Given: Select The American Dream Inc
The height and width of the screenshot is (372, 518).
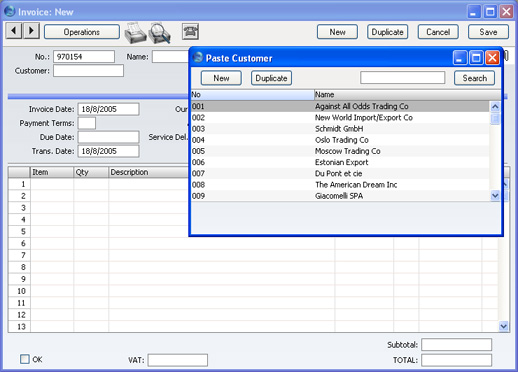Looking at the screenshot, I should click(340, 185).
